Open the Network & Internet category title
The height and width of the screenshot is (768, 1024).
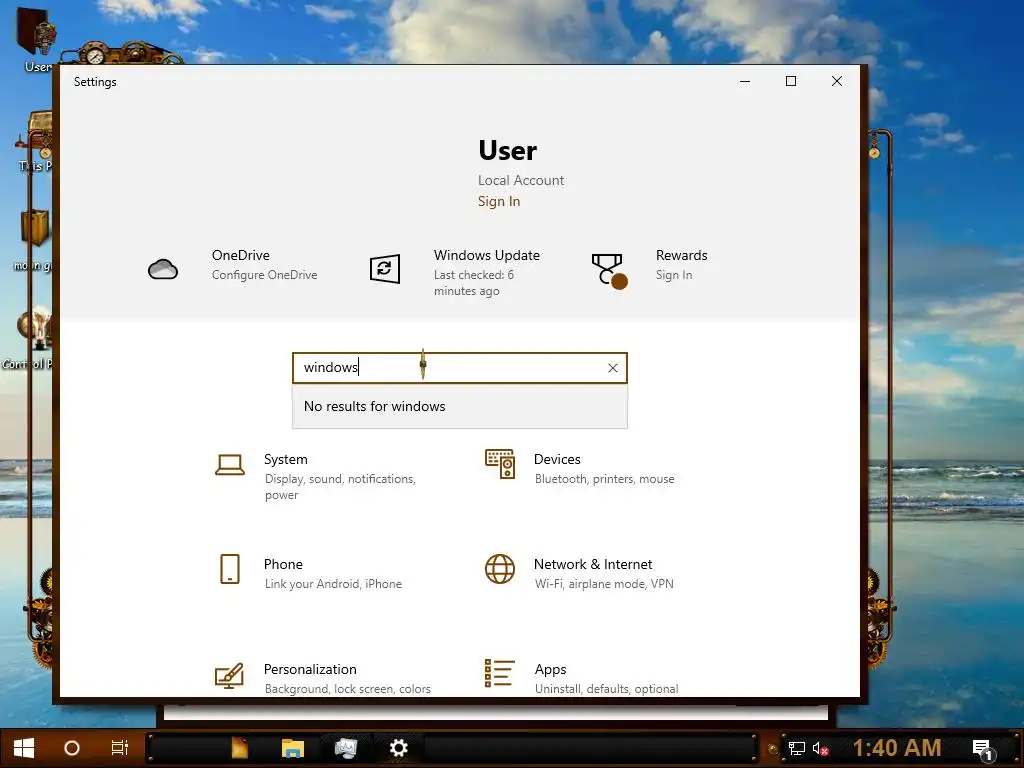click(x=593, y=564)
